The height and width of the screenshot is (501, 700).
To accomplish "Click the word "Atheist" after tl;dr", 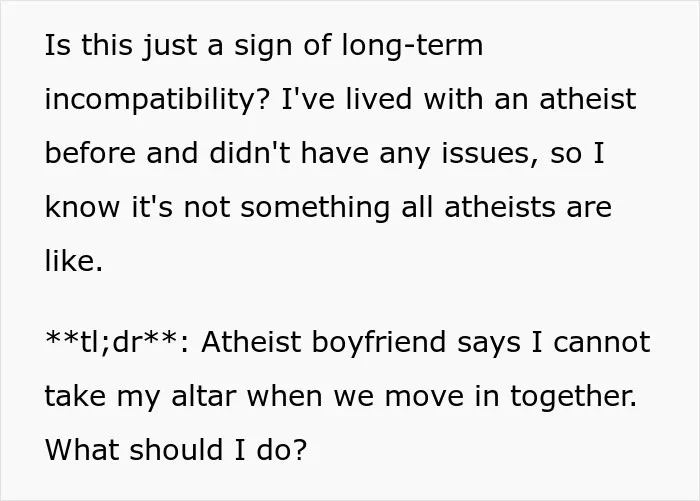I will [251, 342].
